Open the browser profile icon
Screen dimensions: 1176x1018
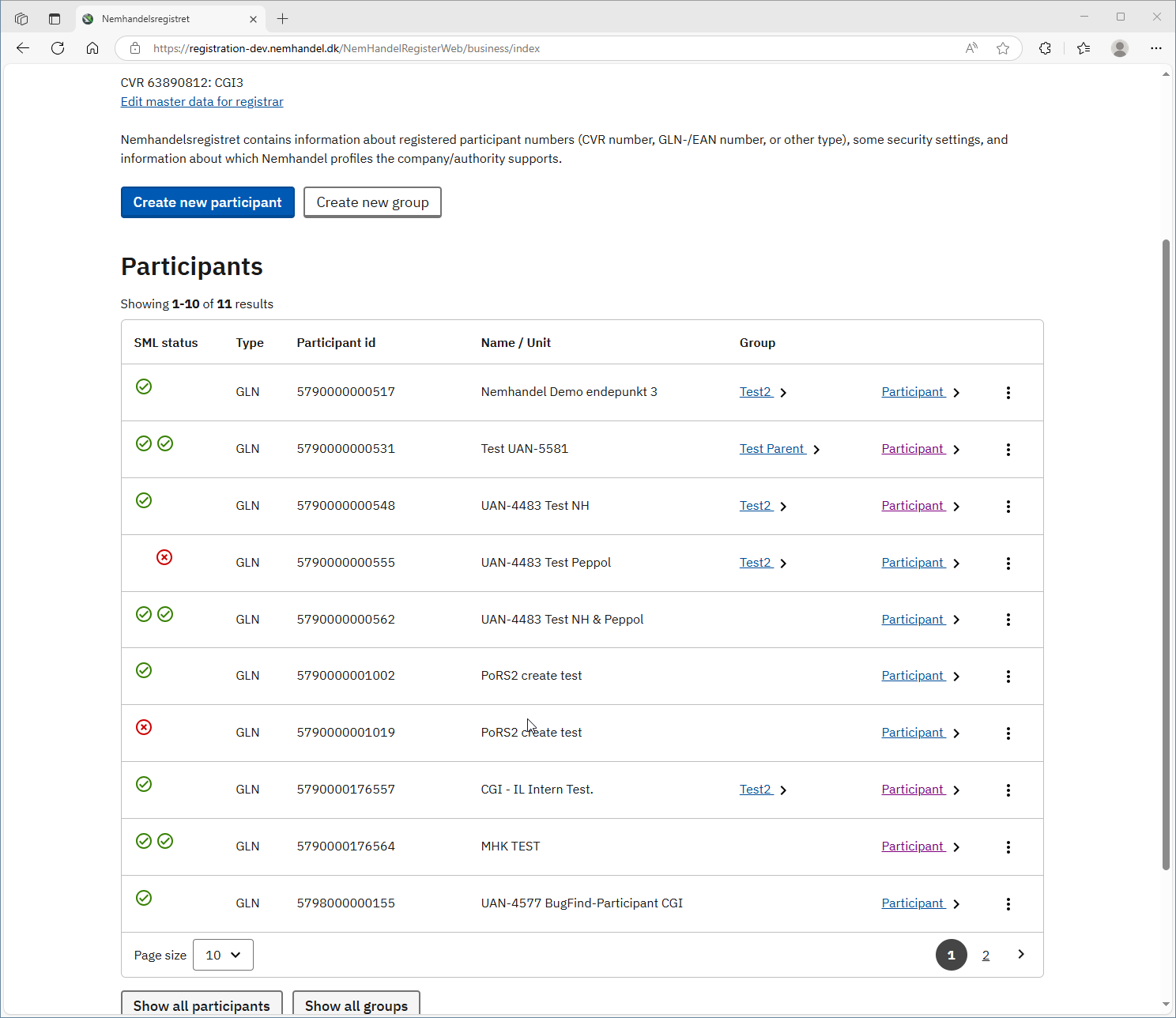click(1120, 48)
